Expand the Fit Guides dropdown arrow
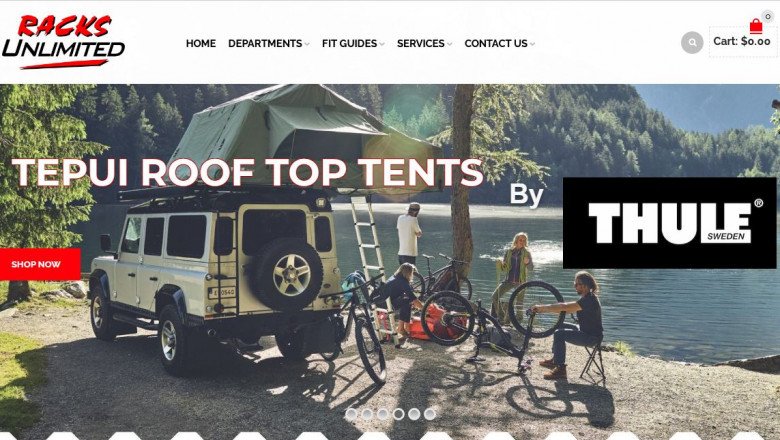The height and width of the screenshot is (440, 780). click(382, 44)
